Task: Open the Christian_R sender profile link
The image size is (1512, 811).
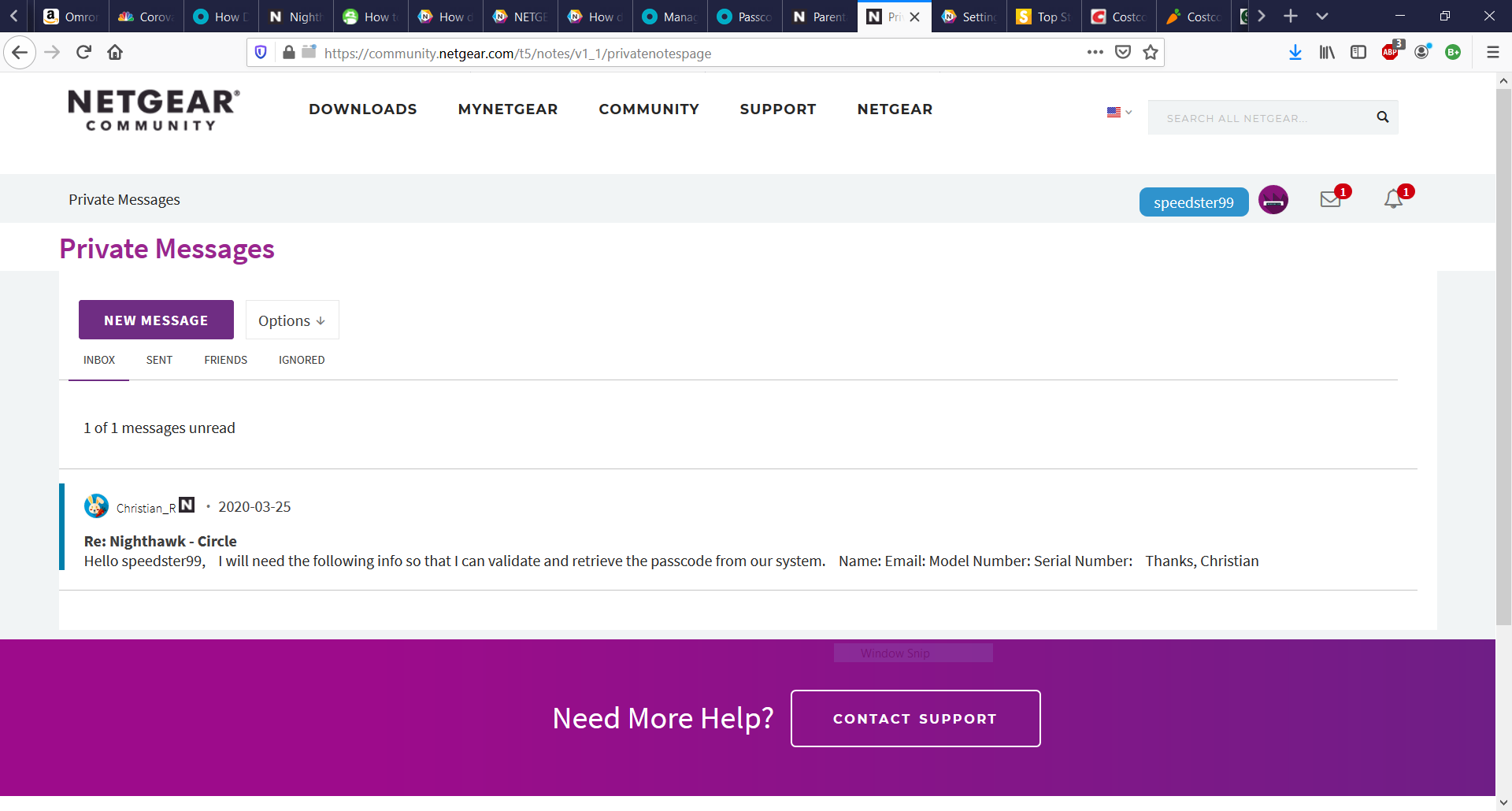Action: click(146, 508)
